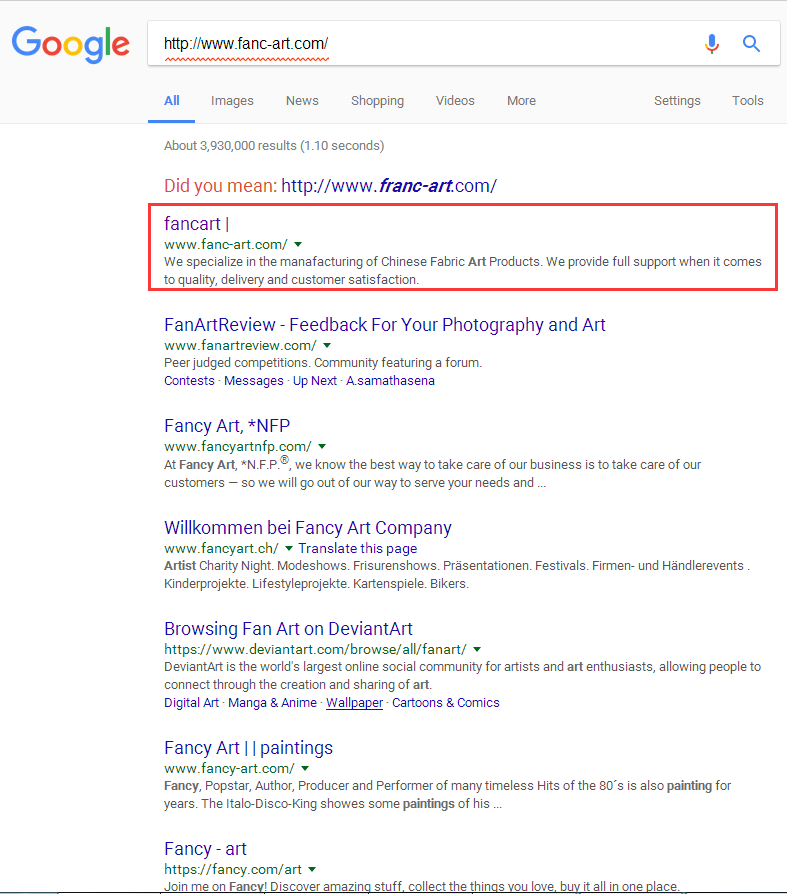Switch to the News tab
The height and width of the screenshot is (894, 787).
[x=302, y=100]
